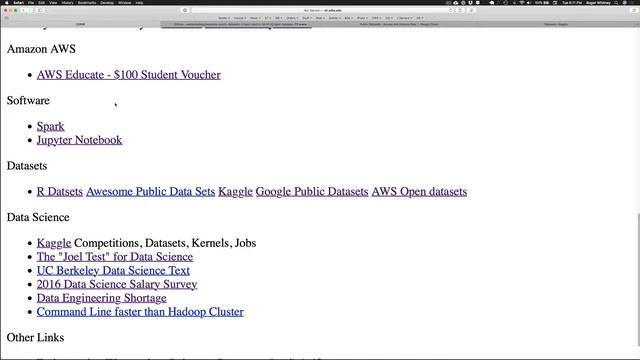Open Command Line faster than Hadoop Cluster link
The width and height of the screenshot is (640, 360).
(x=140, y=311)
